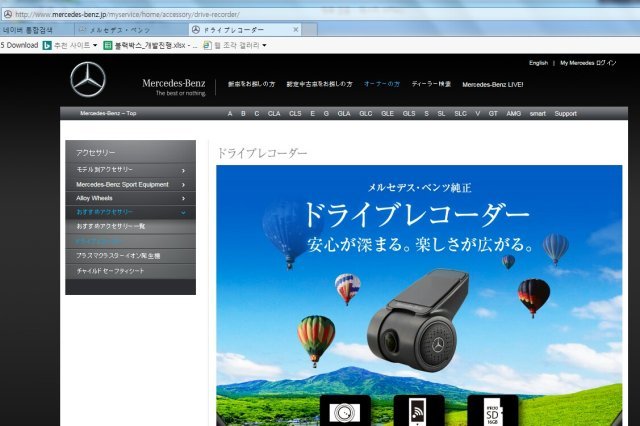Select the AMG link
The image size is (640, 426).
pyautogui.click(x=513, y=113)
